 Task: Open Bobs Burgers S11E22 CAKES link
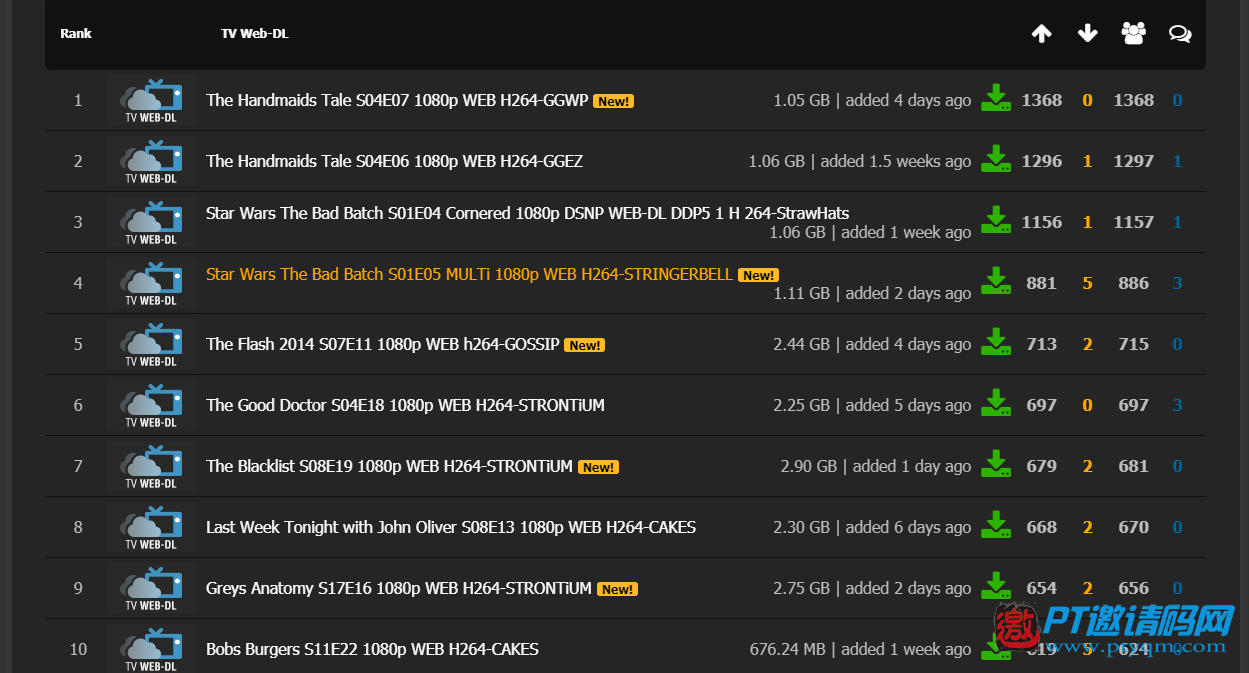tap(372, 649)
